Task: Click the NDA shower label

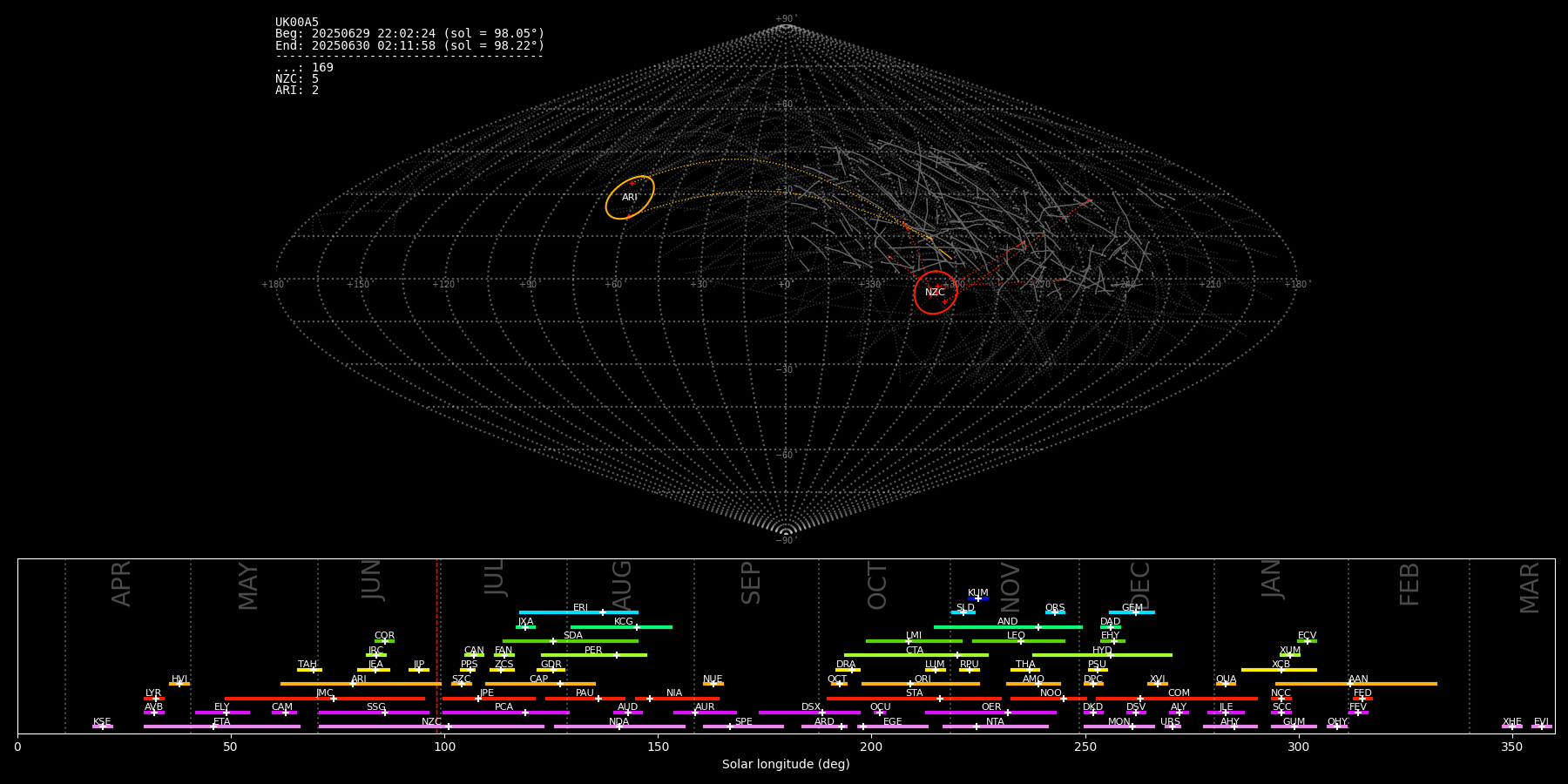Action: click(x=618, y=722)
